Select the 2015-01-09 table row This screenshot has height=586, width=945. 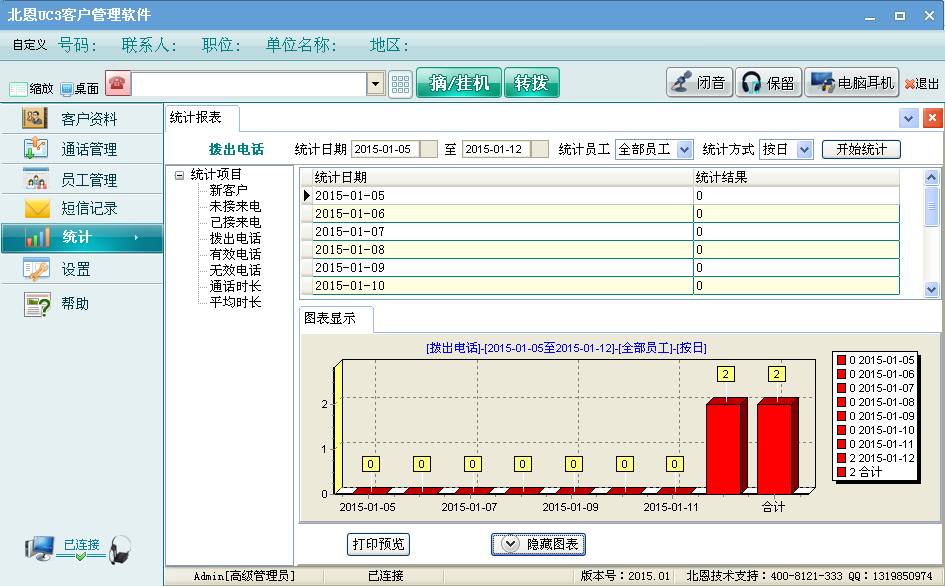click(600, 268)
